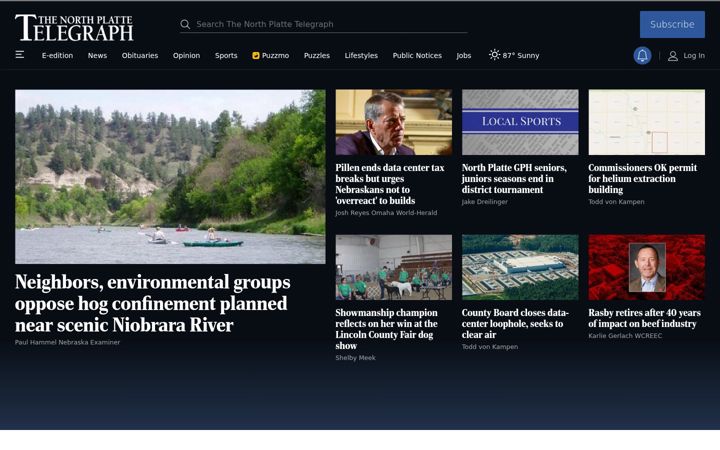Image resolution: width=720 pixels, height=450 pixels.
Task: Open the Puzzmo menu link
Action: [x=270, y=56]
